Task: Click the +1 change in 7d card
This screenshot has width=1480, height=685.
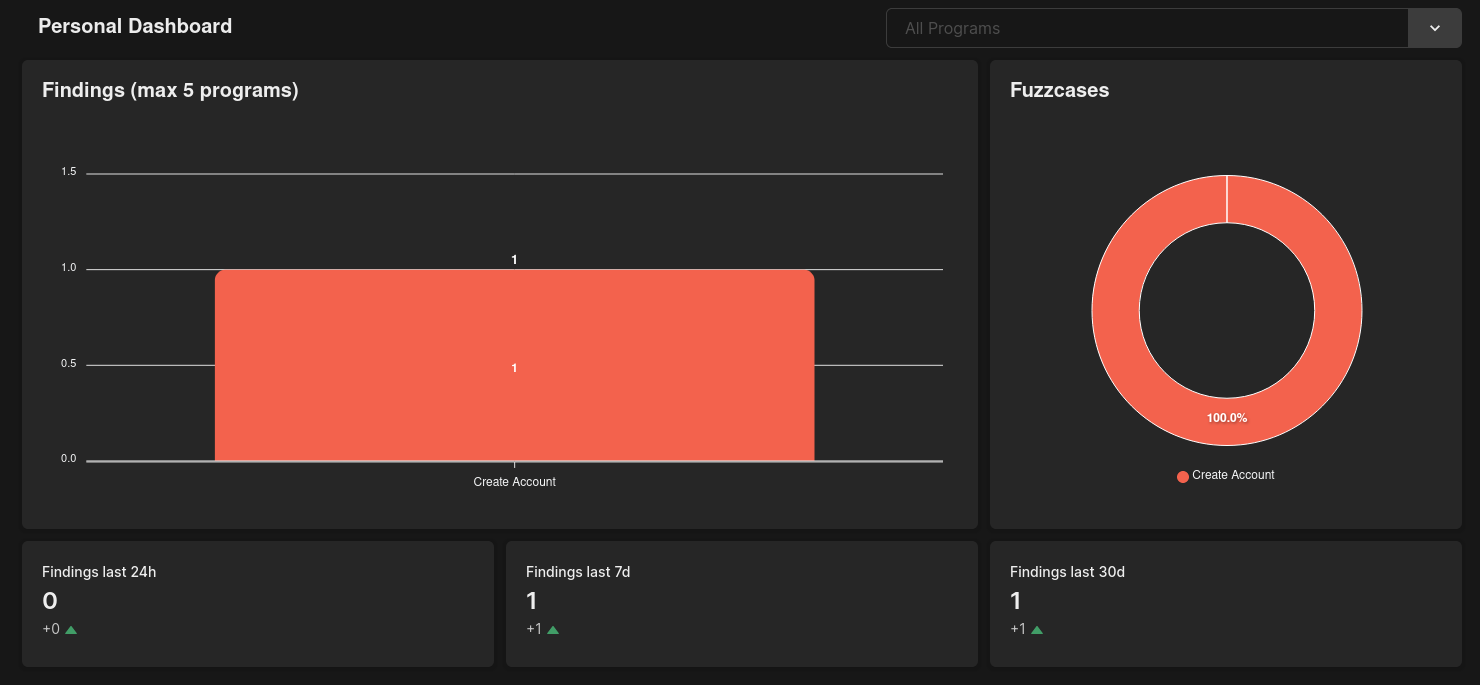Action: click(535, 629)
